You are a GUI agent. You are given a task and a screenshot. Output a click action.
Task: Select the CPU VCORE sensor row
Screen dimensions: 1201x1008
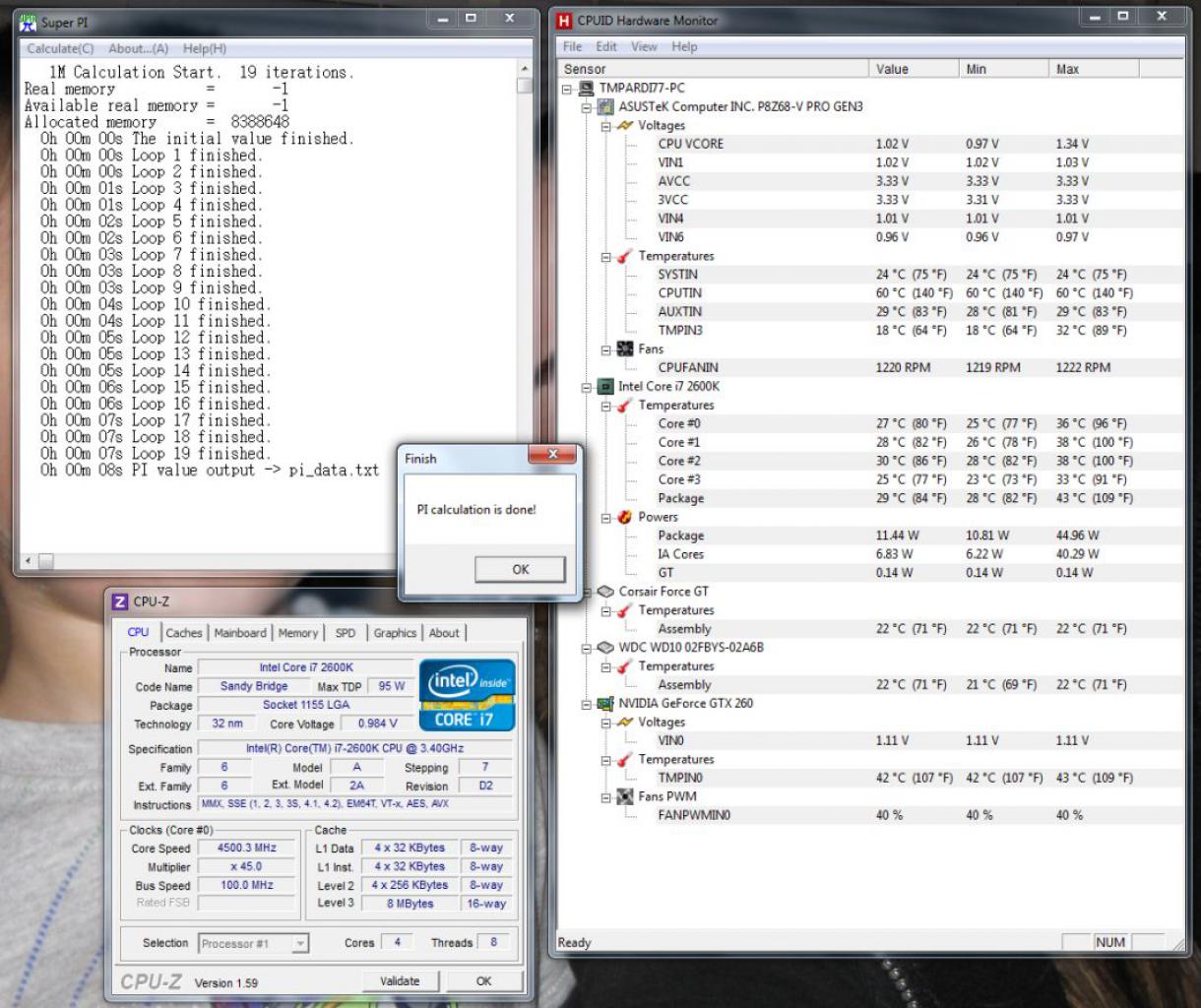coord(919,144)
